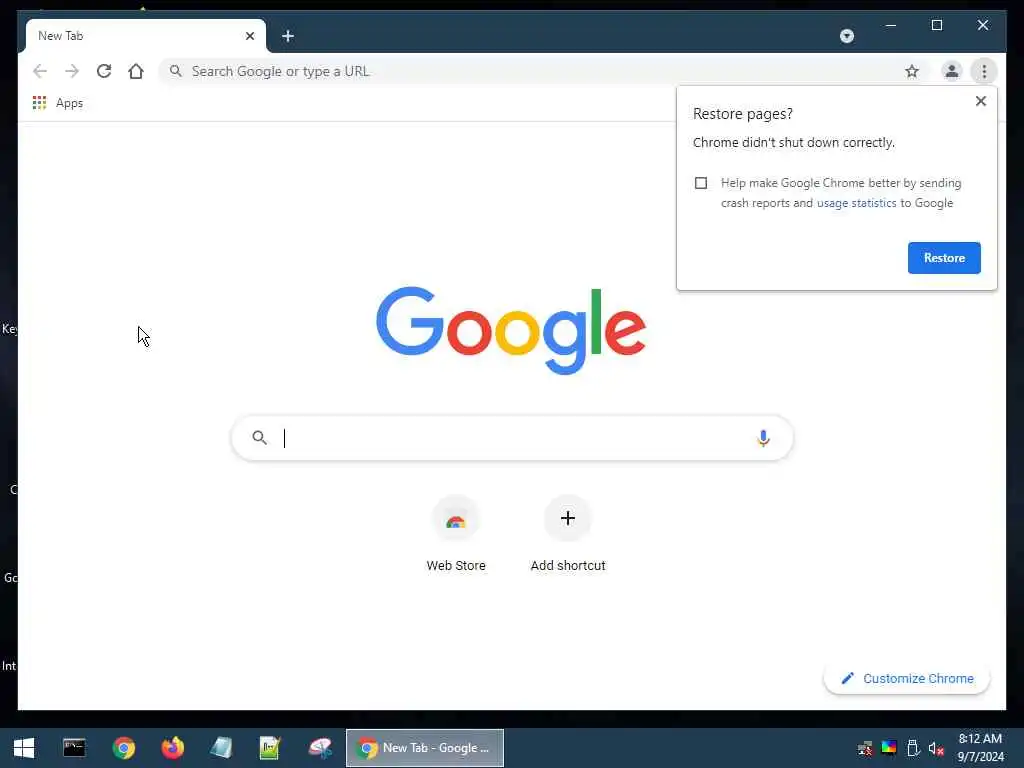Open Customize Chrome button
The image size is (1024, 768).
coord(907,679)
